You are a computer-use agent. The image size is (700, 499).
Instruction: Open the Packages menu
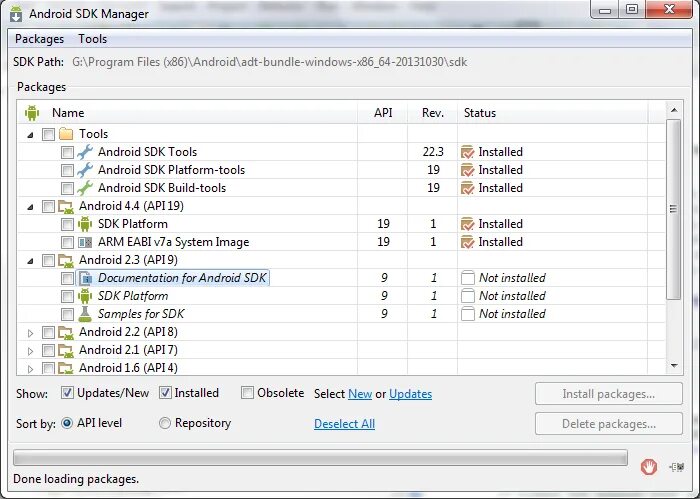(x=39, y=39)
